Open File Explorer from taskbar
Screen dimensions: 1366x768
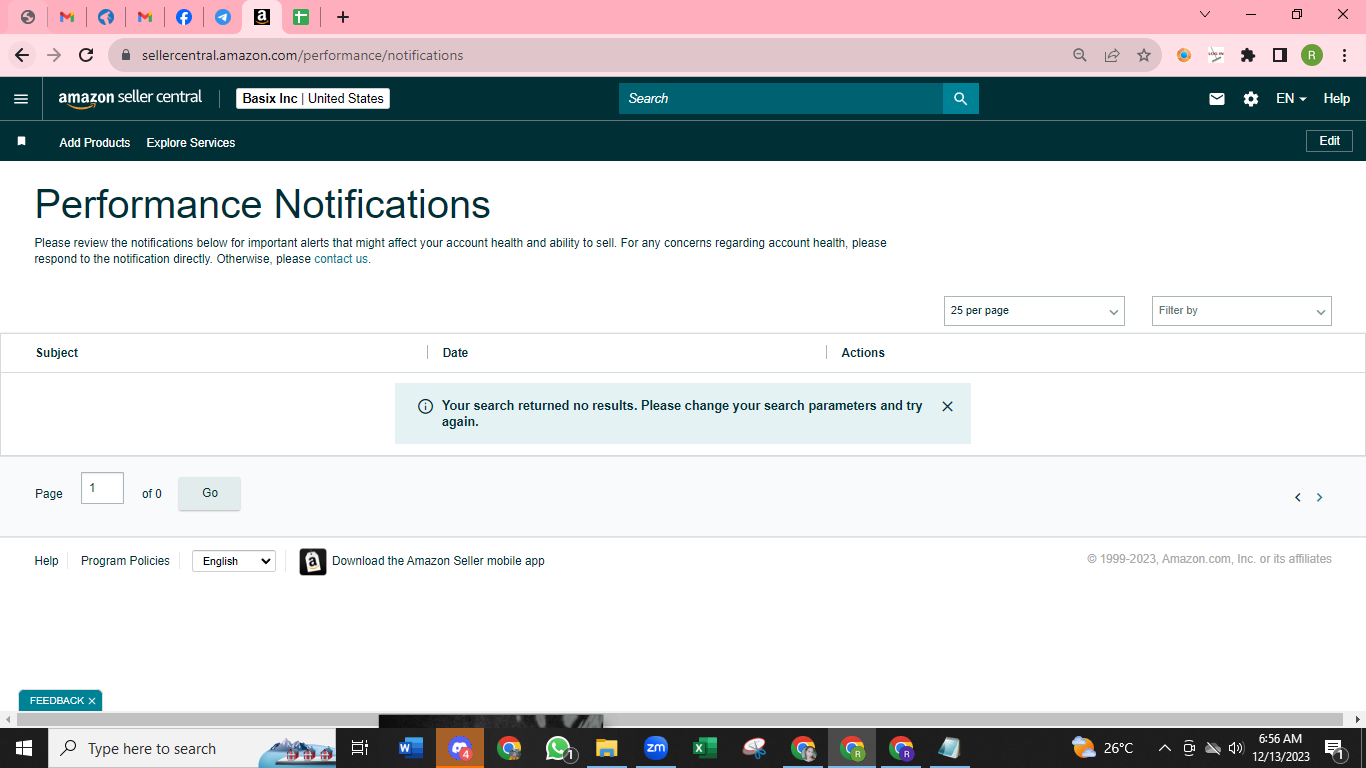607,748
